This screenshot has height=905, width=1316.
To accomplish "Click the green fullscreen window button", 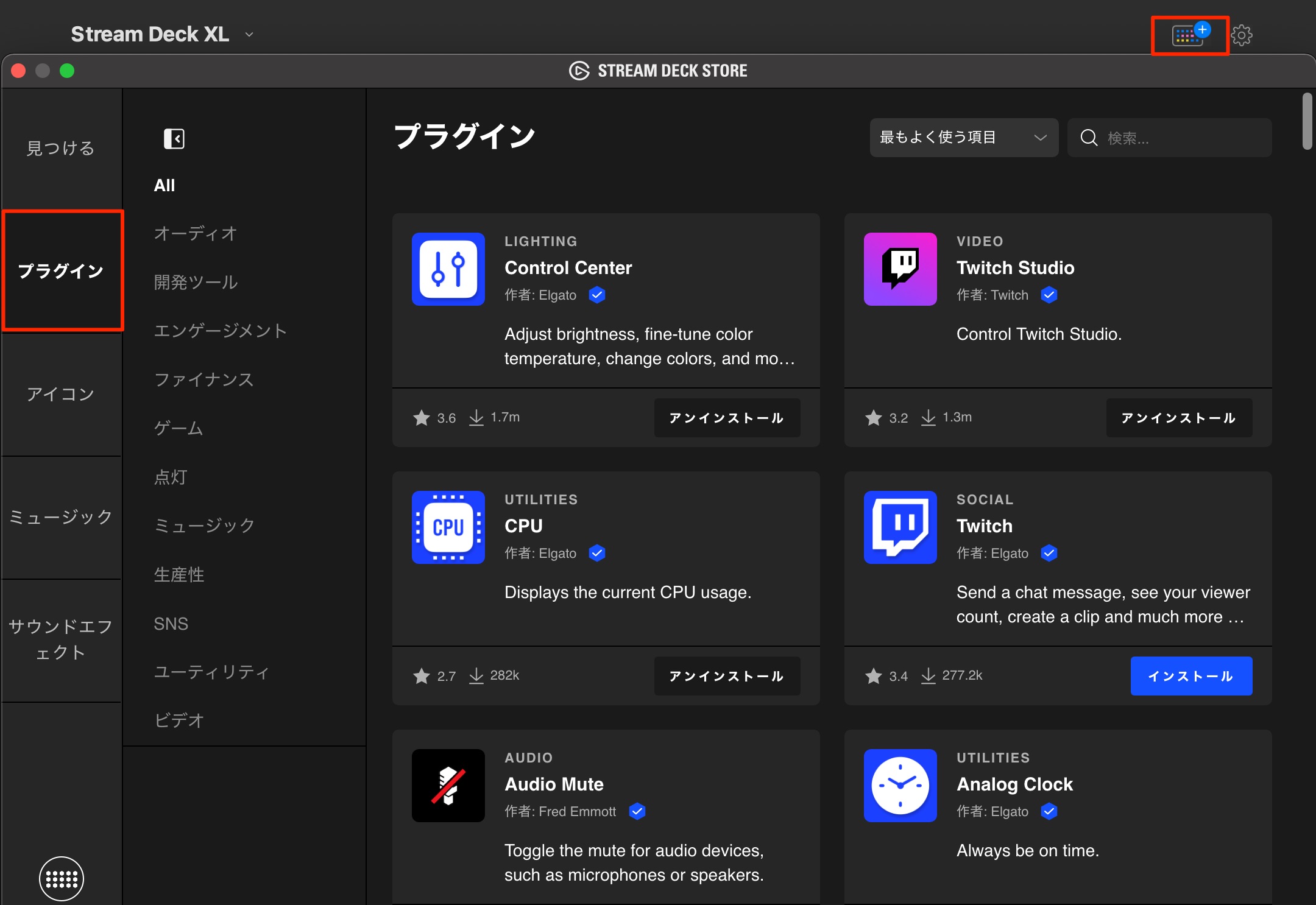I will tap(67, 71).
